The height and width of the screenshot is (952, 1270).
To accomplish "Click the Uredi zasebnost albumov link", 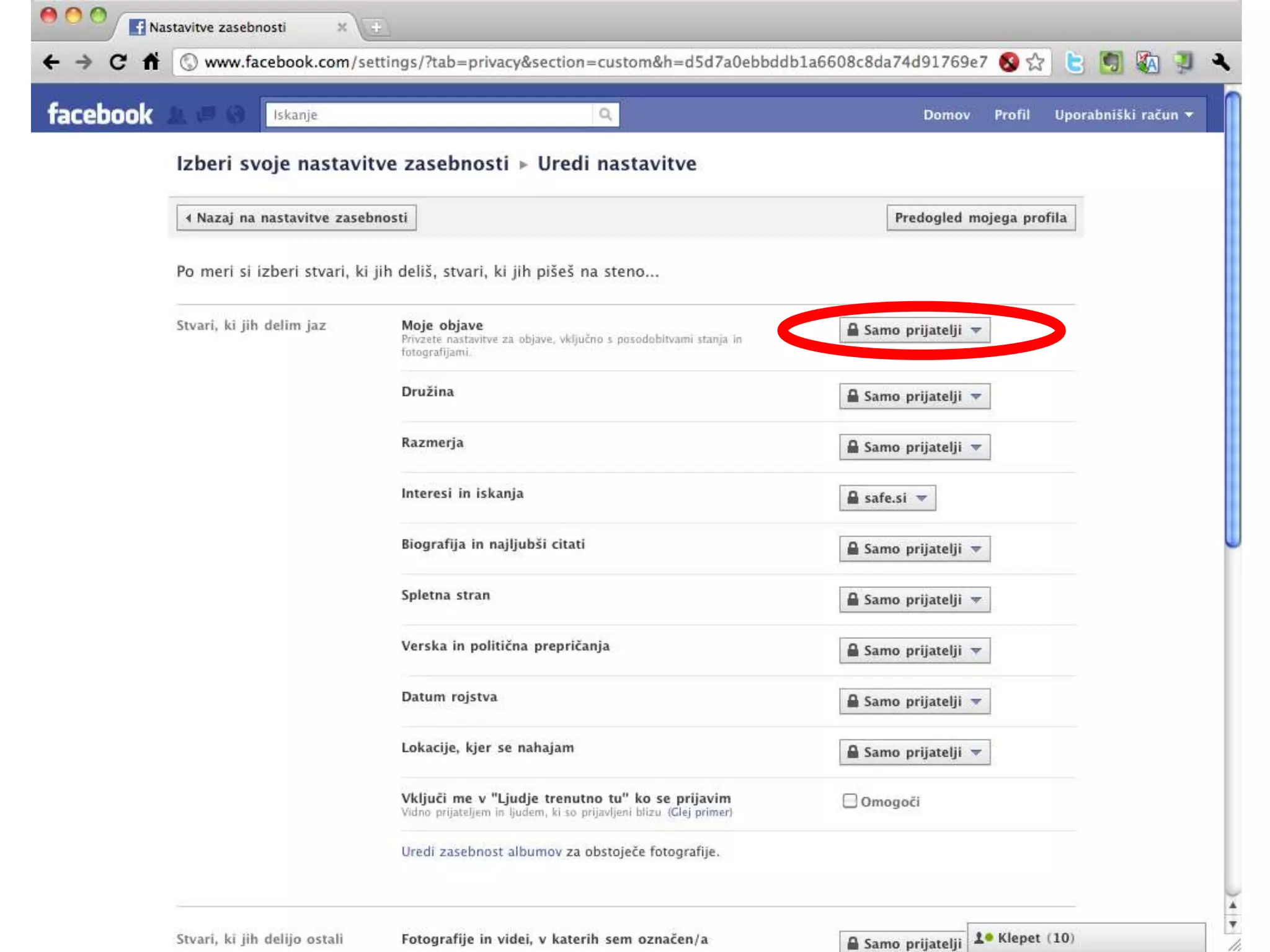I will pyautogui.click(x=481, y=852).
